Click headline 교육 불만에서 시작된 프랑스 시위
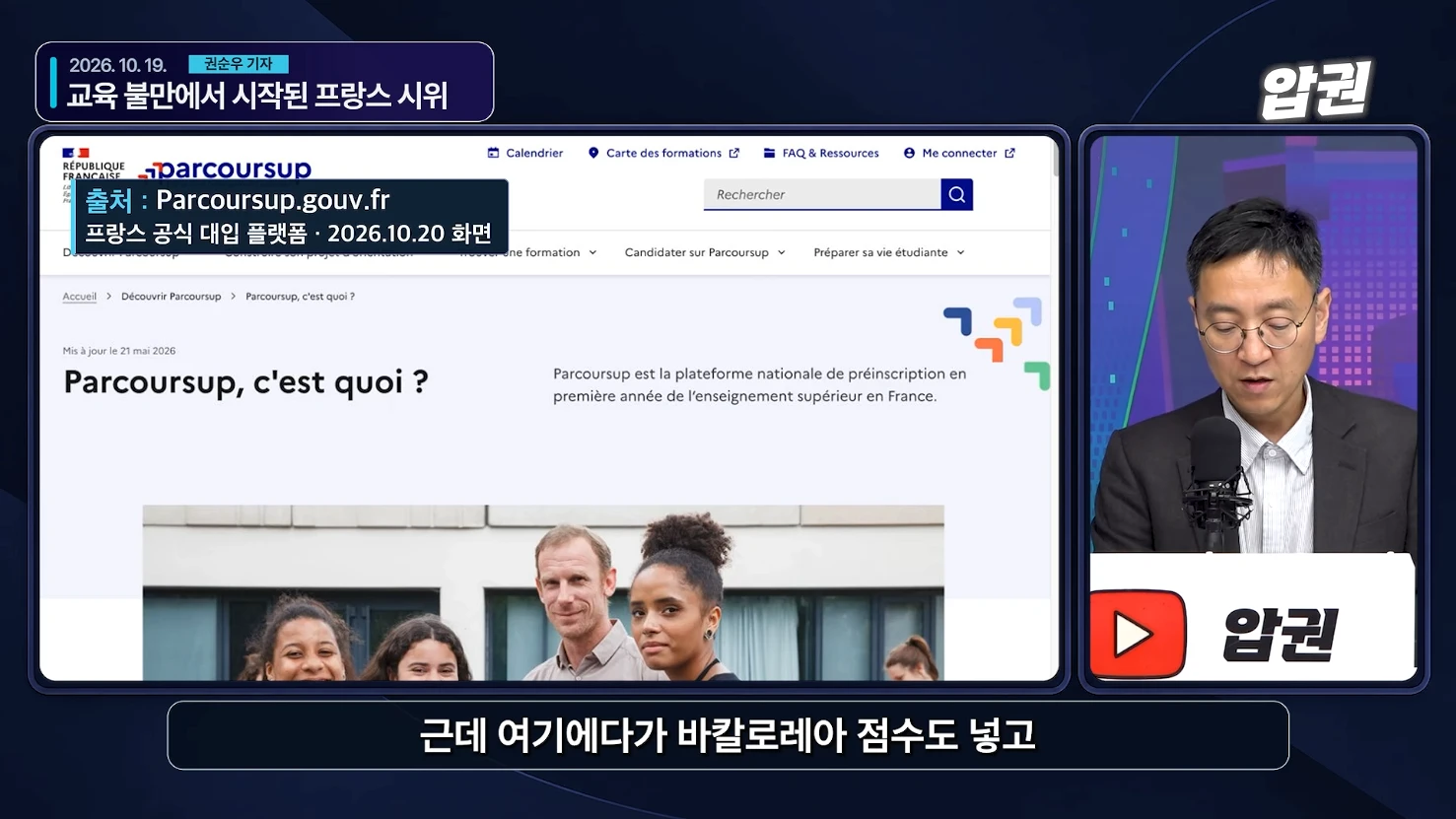 [257, 96]
